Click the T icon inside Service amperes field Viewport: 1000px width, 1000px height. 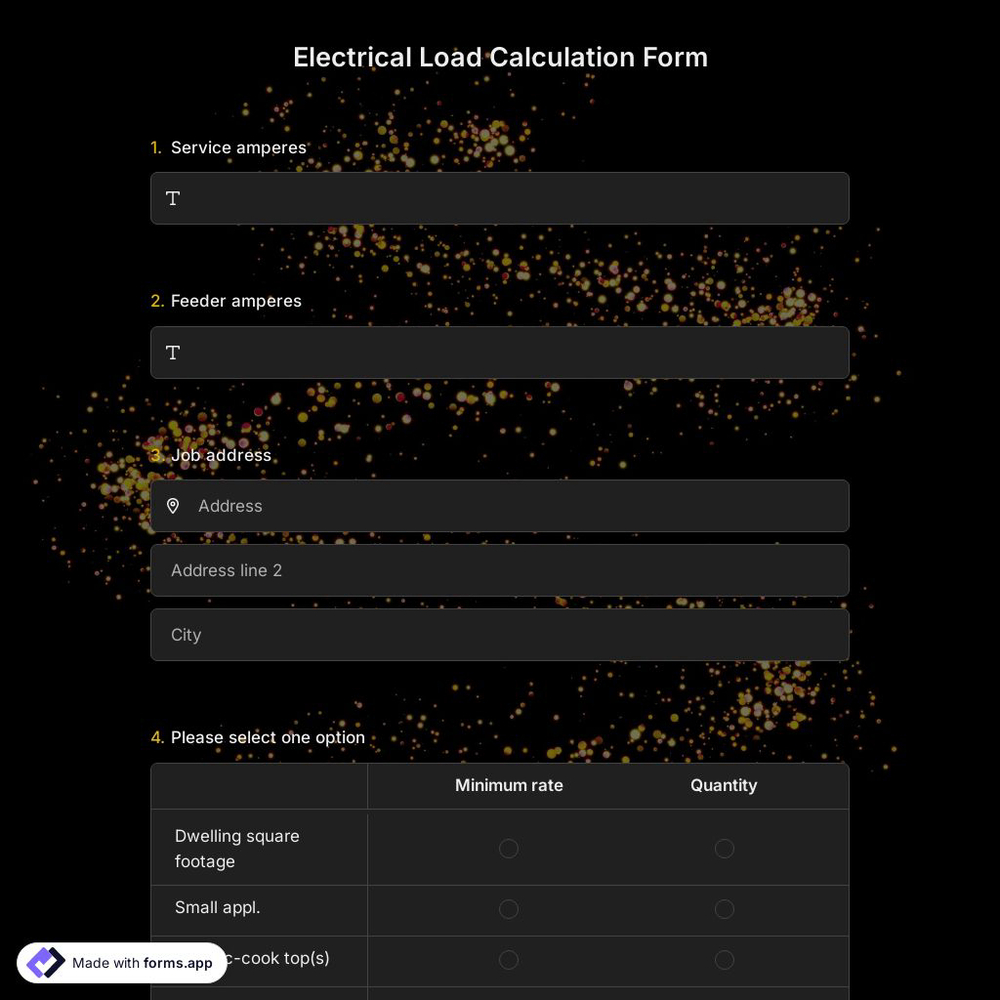click(172, 198)
